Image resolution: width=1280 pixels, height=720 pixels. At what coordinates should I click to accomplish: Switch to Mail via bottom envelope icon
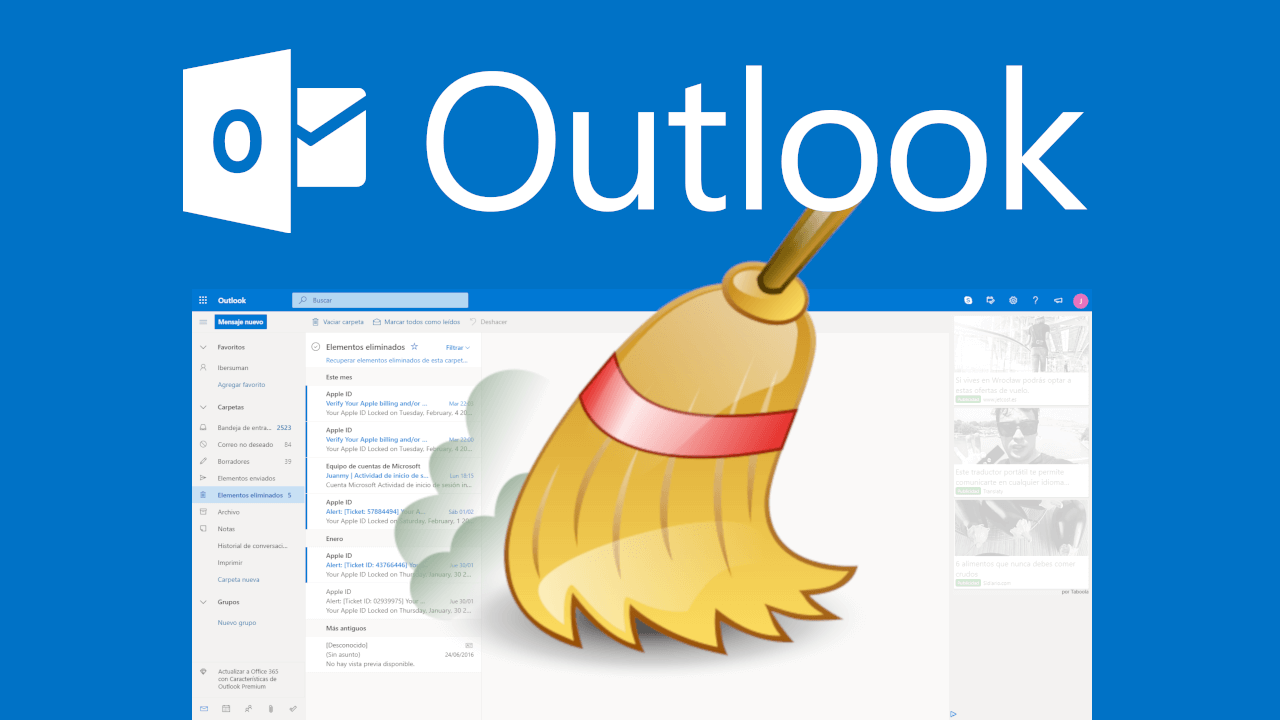204,709
